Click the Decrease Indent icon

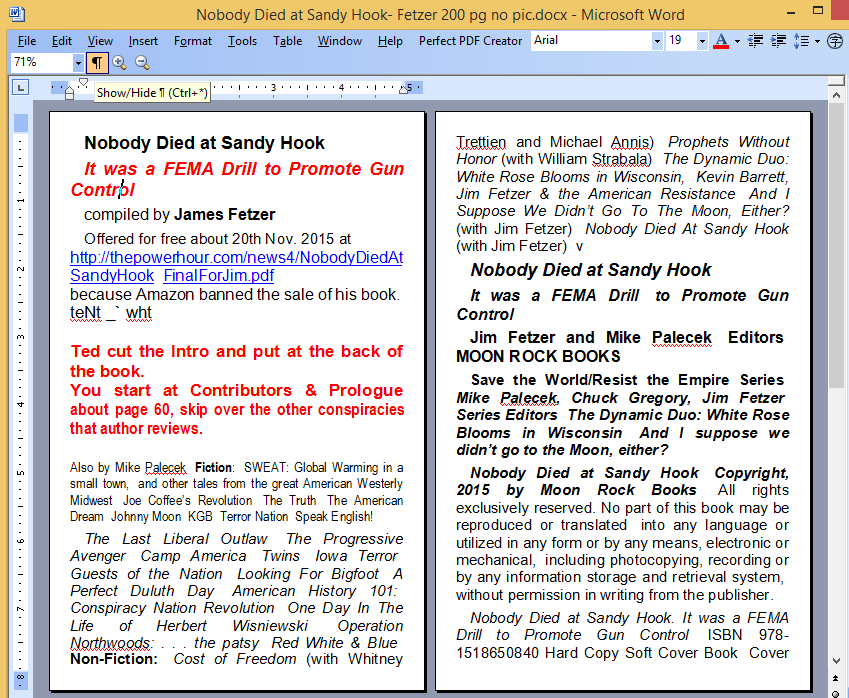coord(755,41)
